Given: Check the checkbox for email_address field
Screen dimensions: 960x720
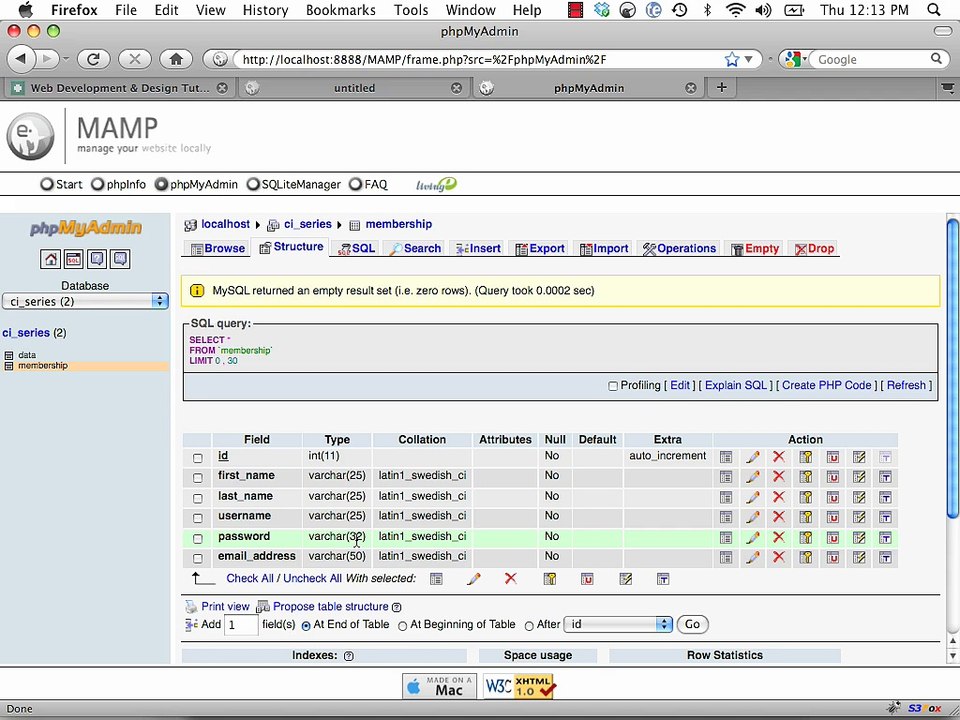Looking at the screenshot, I should click(x=198, y=558).
